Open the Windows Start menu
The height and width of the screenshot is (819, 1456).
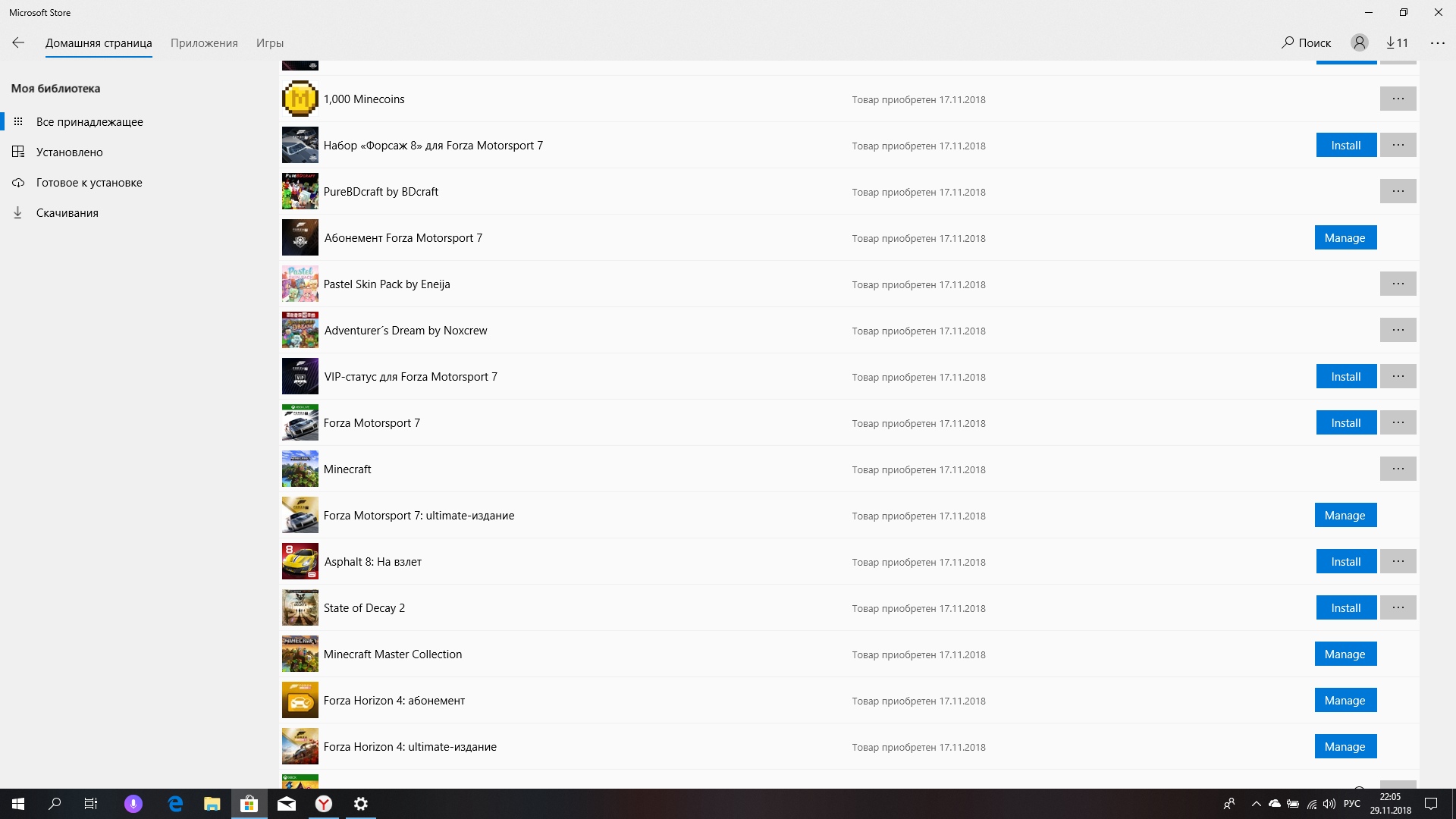point(18,804)
